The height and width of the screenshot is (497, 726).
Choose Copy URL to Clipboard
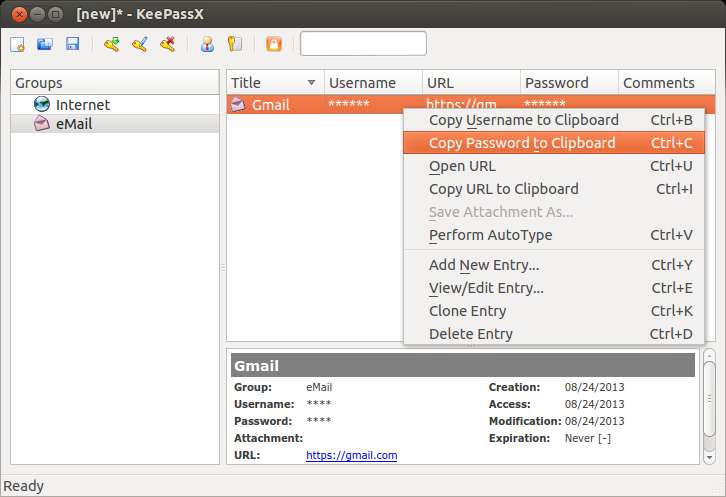[x=554, y=189]
